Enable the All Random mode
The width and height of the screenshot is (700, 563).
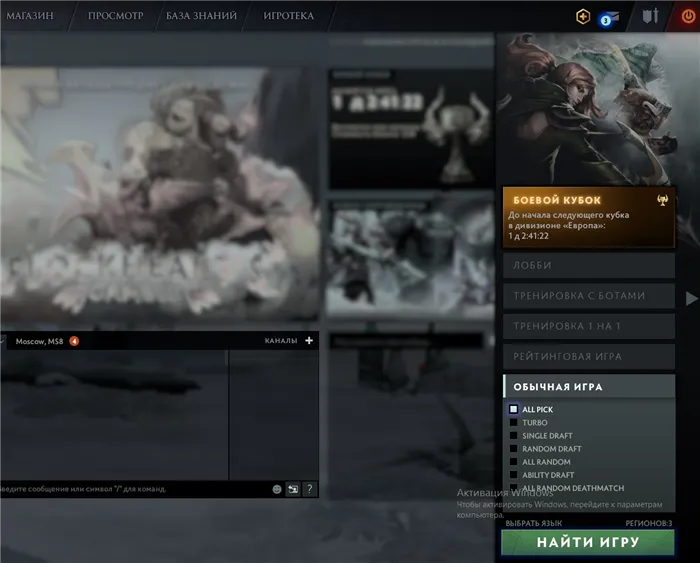coord(513,462)
